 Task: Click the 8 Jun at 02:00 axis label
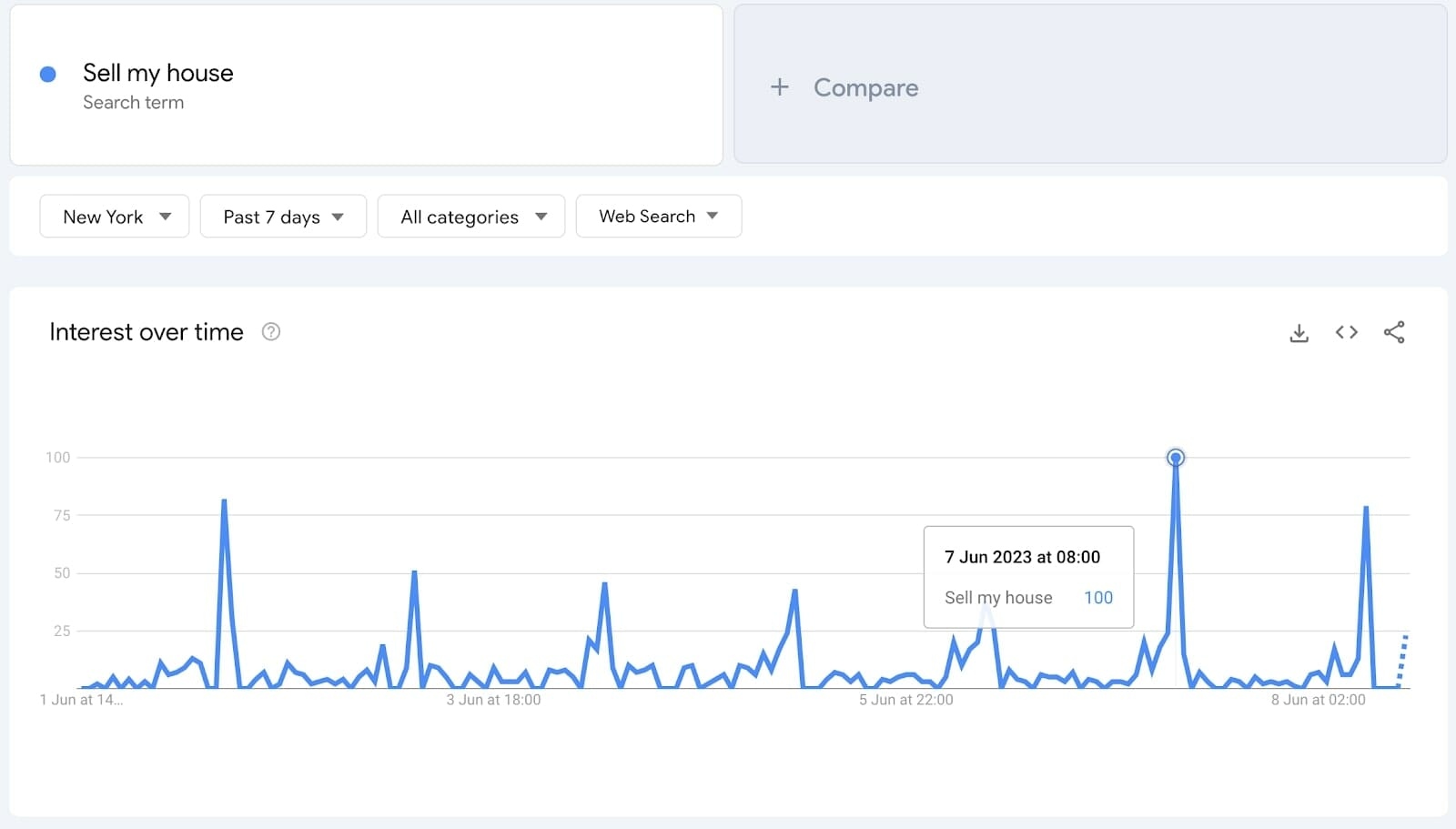pyautogui.click(x=1318, y=700)
